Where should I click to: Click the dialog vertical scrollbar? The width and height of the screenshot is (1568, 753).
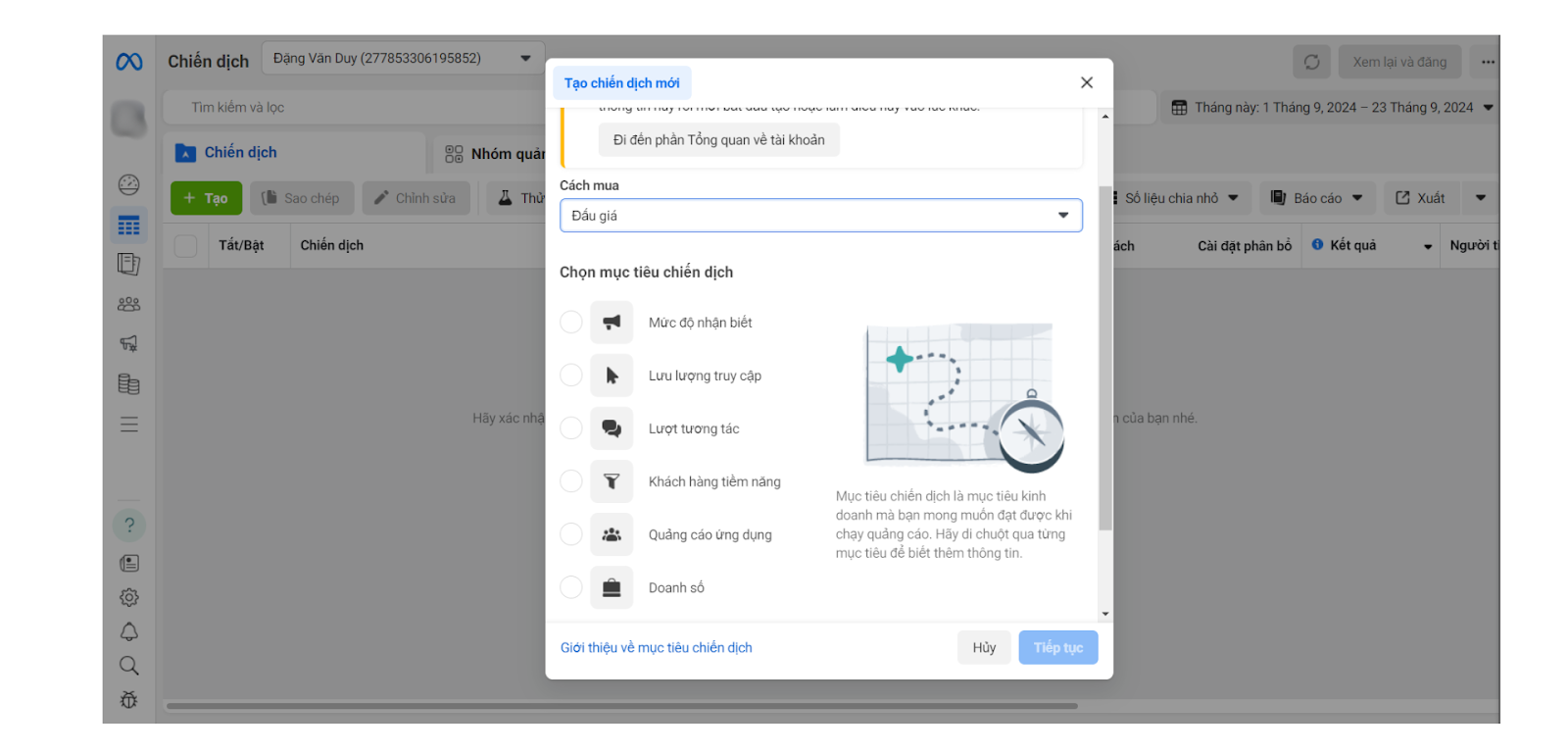point(1104,358)
